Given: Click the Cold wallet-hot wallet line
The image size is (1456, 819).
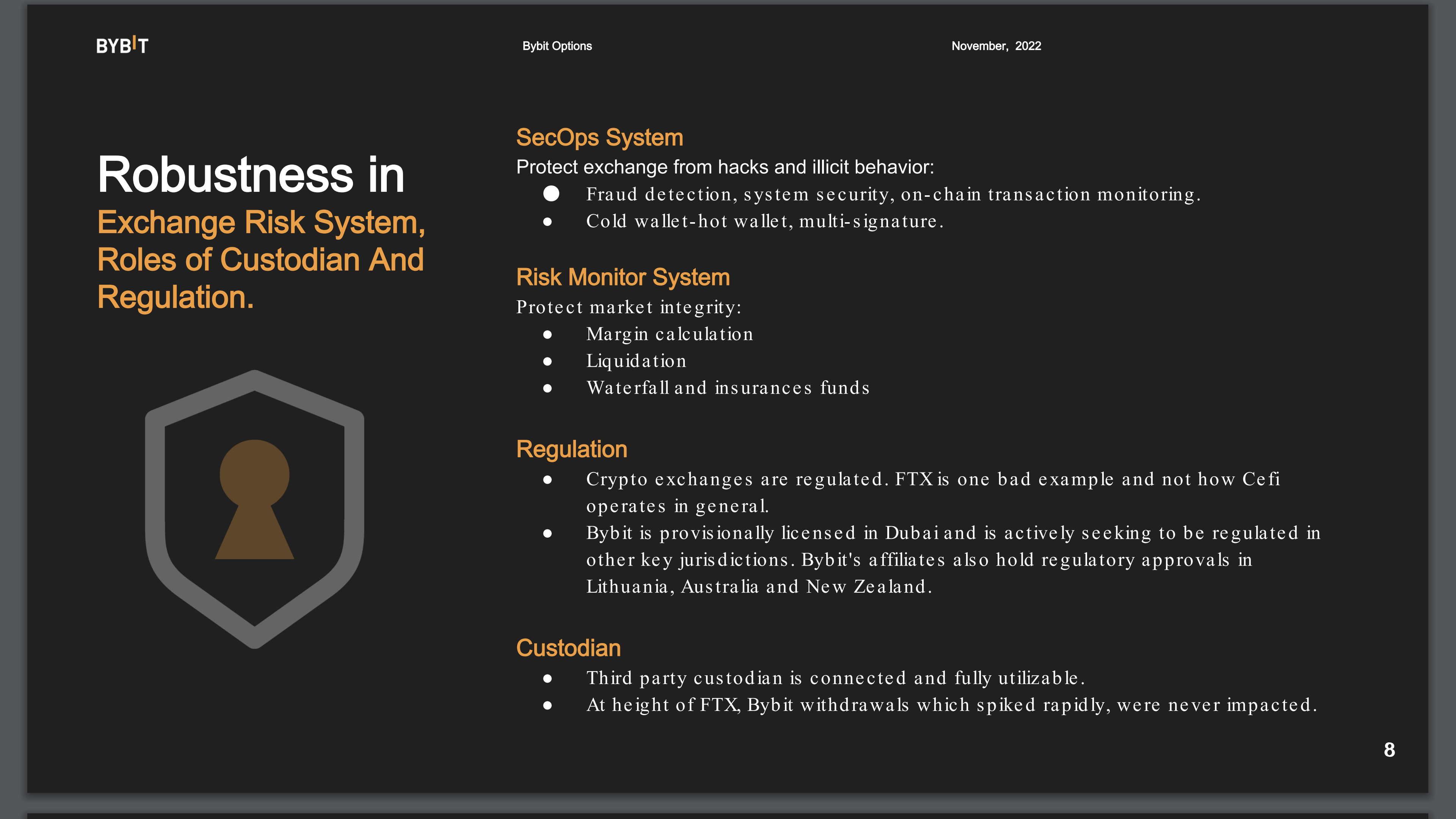Looking at the screenshot, I should [x=765, y=221].
